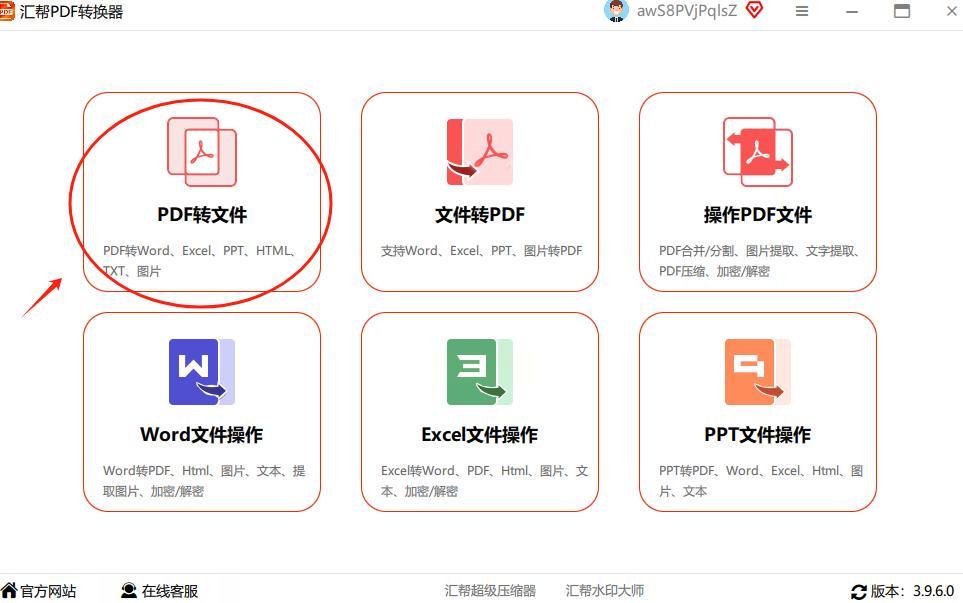This screenshot has width=963, height=603.
Task: Open the 文件转PDF conversion icon
Action: (x=478, y=151)
